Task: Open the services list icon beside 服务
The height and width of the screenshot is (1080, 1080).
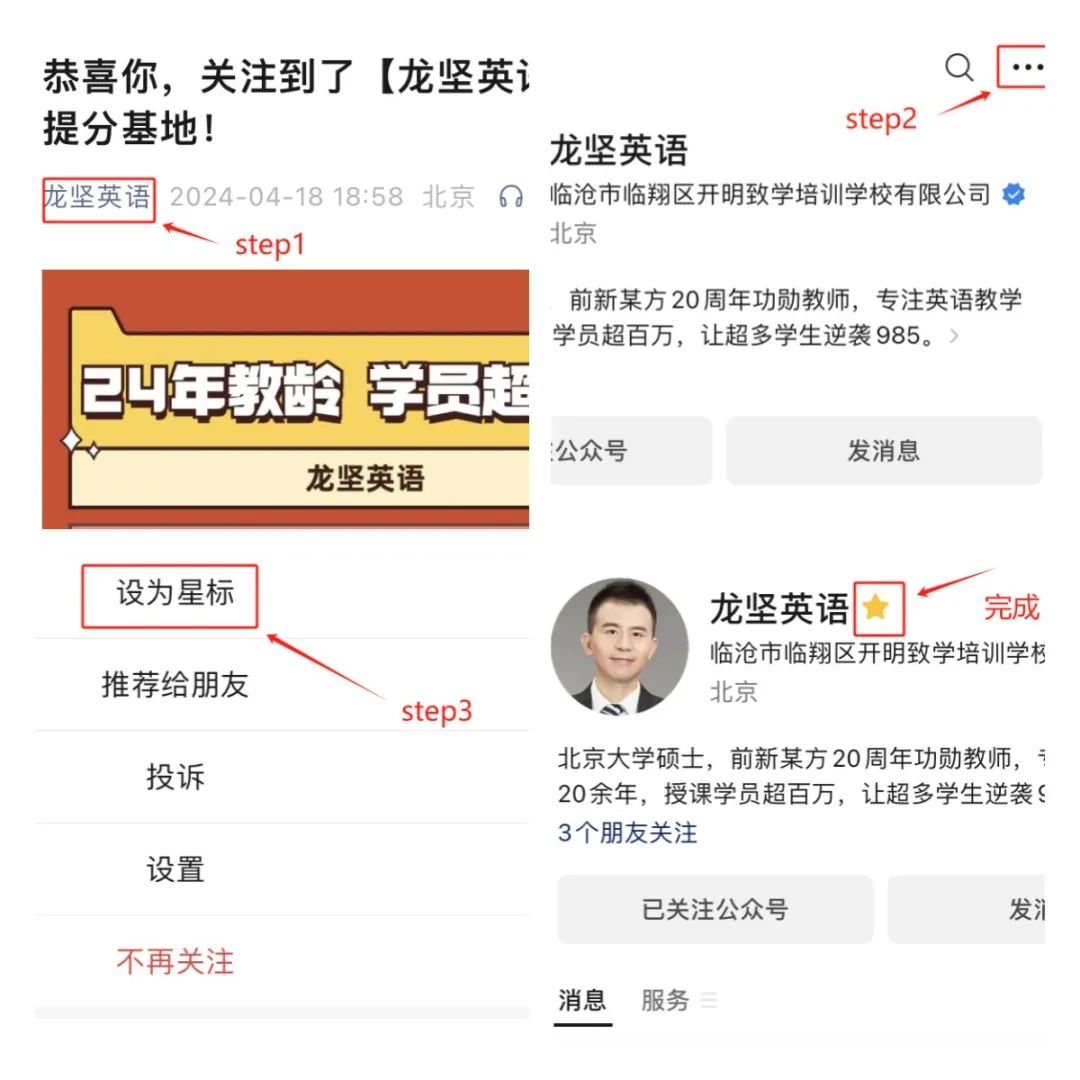Action: click(709, 1000)
